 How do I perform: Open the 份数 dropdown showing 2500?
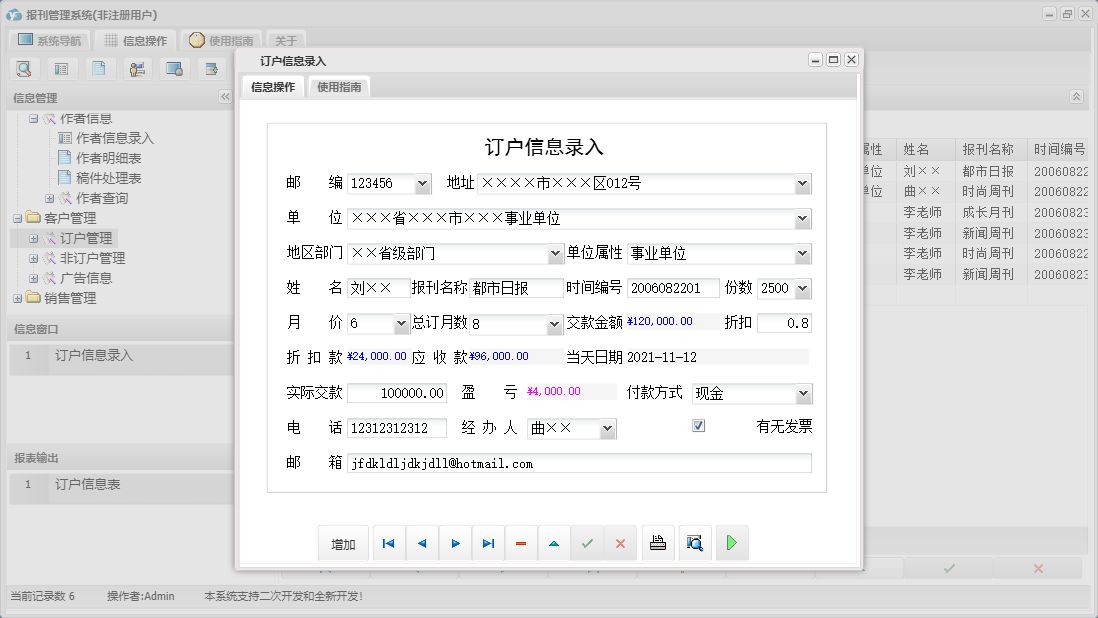(800, 288)
